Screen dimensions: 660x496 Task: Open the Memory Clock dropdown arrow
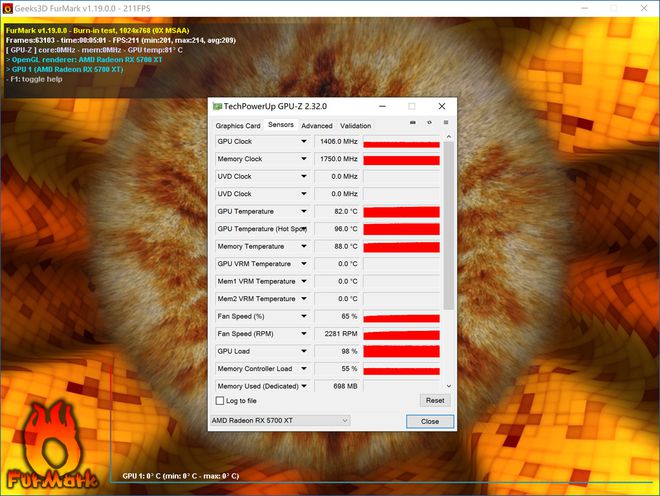coord(304,159)
